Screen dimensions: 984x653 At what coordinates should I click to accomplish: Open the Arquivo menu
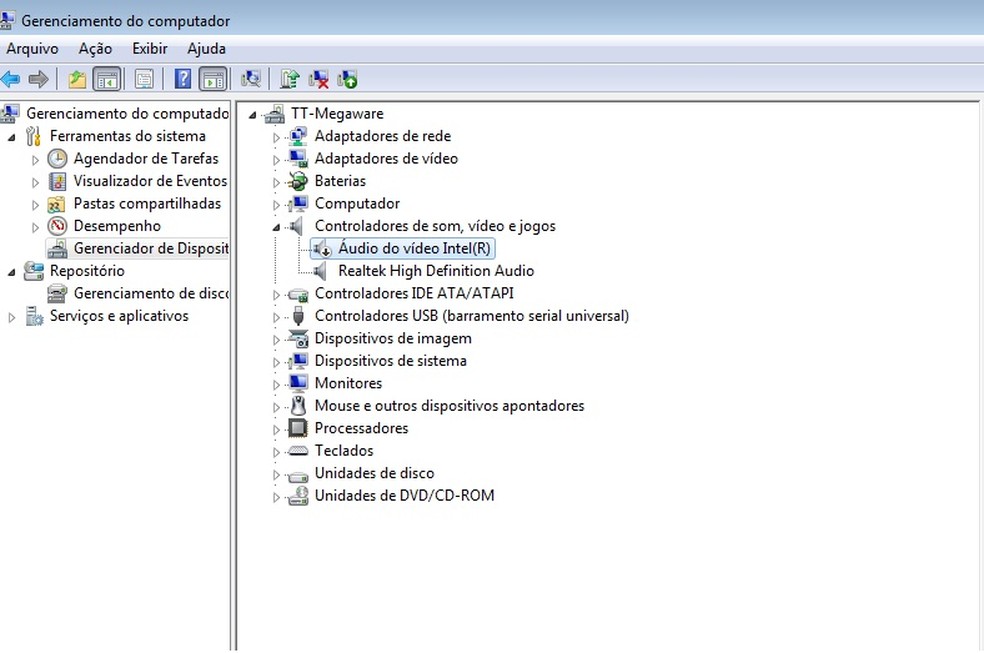32,48
